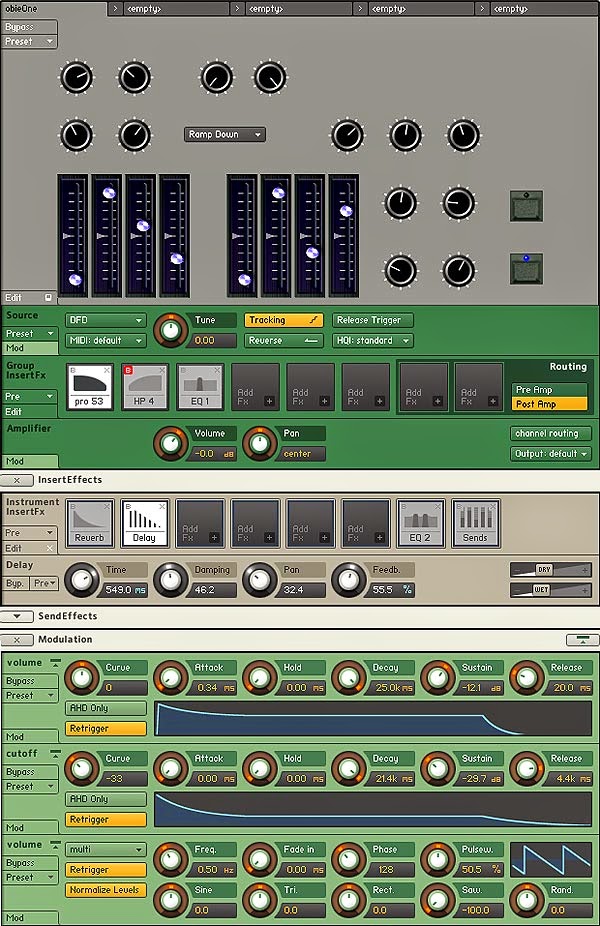This screenshot has height=926, width=600.
Task: Switch to the obieOne tab
Action: (x=53, y=8)
